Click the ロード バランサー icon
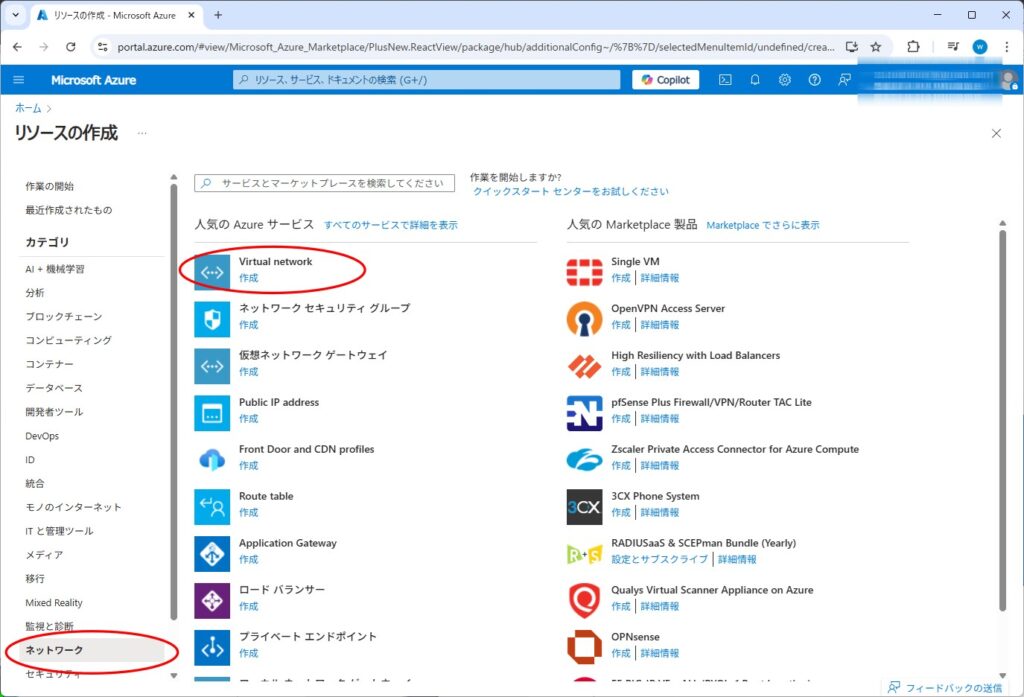The height and width of the screenshot is (697, 1024). pyautogui.click(x=212, y=601)
